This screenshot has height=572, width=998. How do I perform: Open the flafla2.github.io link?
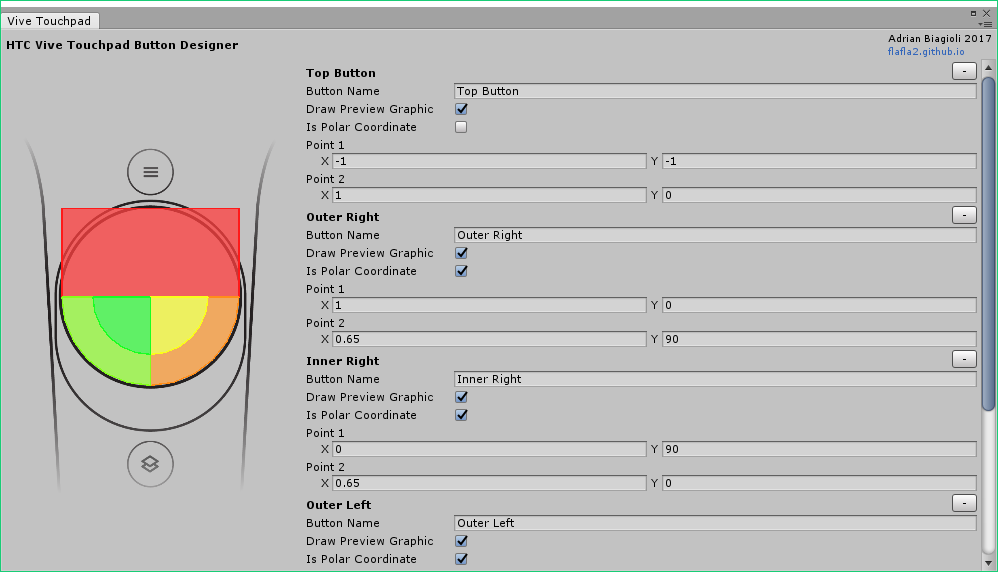(926, 52)
